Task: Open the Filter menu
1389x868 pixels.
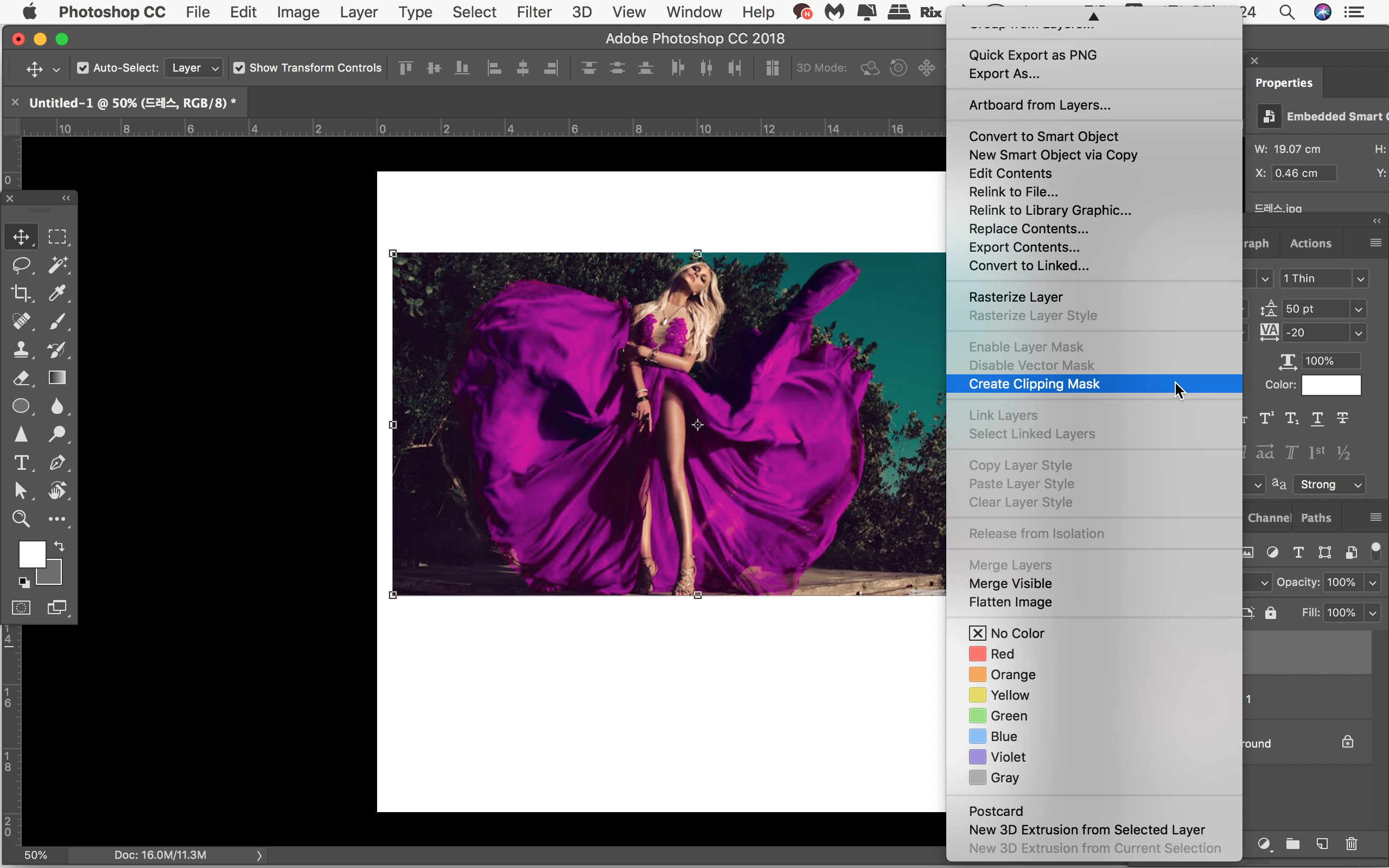Action: point(533,12)
